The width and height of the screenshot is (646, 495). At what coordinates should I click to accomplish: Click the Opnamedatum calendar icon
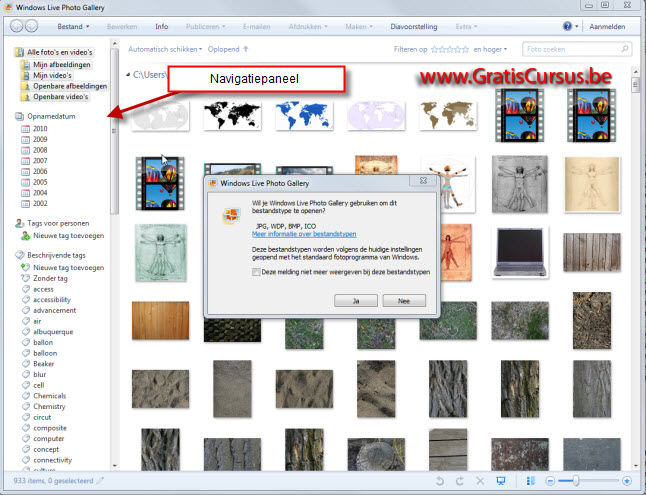click(x=19, y=116)
